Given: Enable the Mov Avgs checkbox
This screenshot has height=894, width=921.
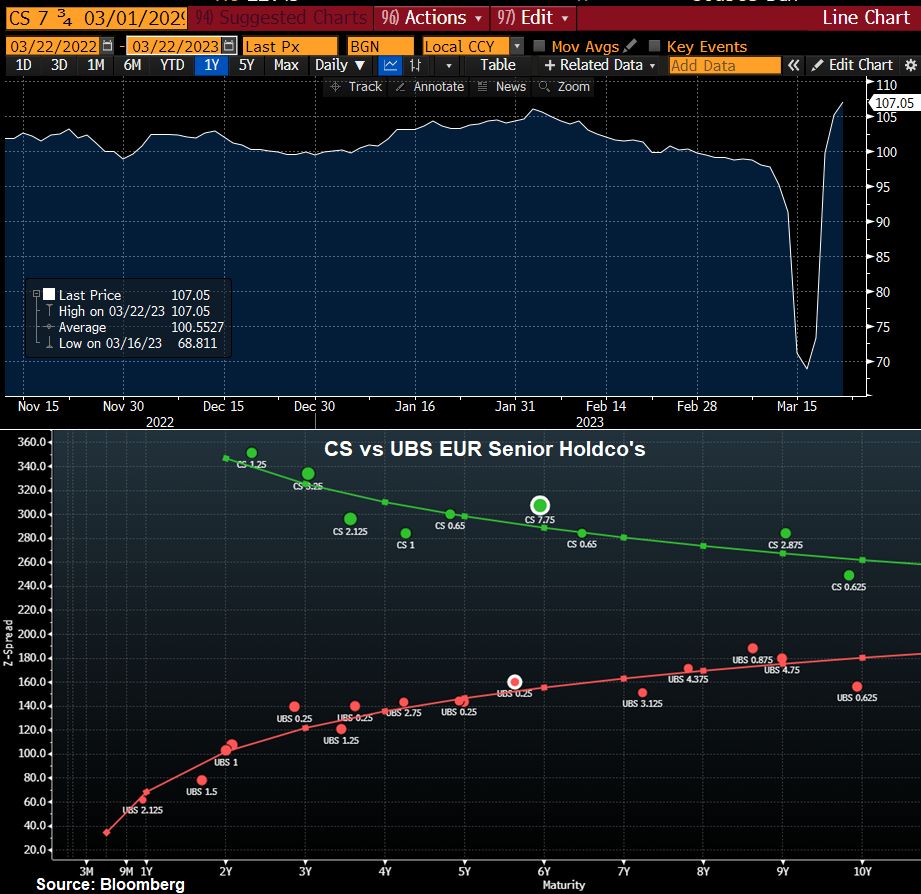Looking at the screenshot, I should pyautogui.click(x=540, y=46).
